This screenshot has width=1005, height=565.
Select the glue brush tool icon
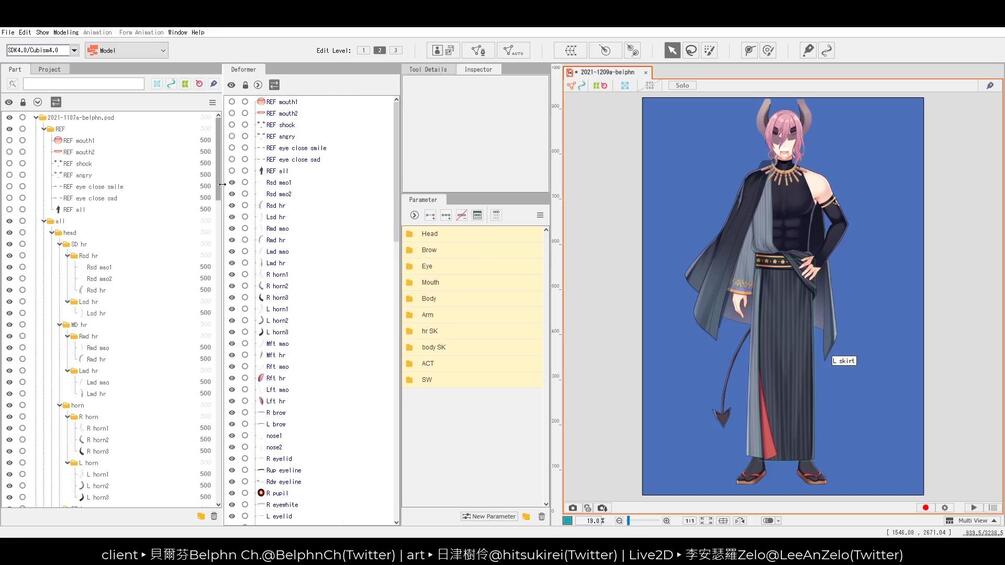[768, 50]
